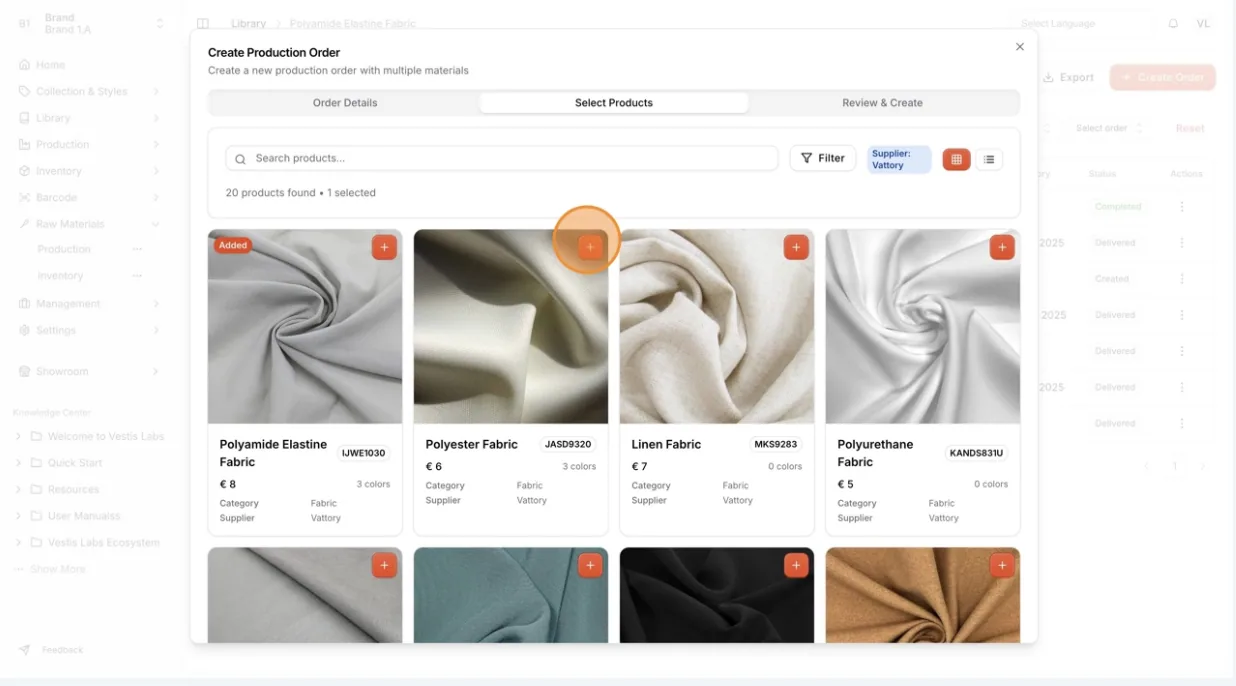Click the KANDS831U product code
This screenshot has height=686, width=1236.
(976, 453)
